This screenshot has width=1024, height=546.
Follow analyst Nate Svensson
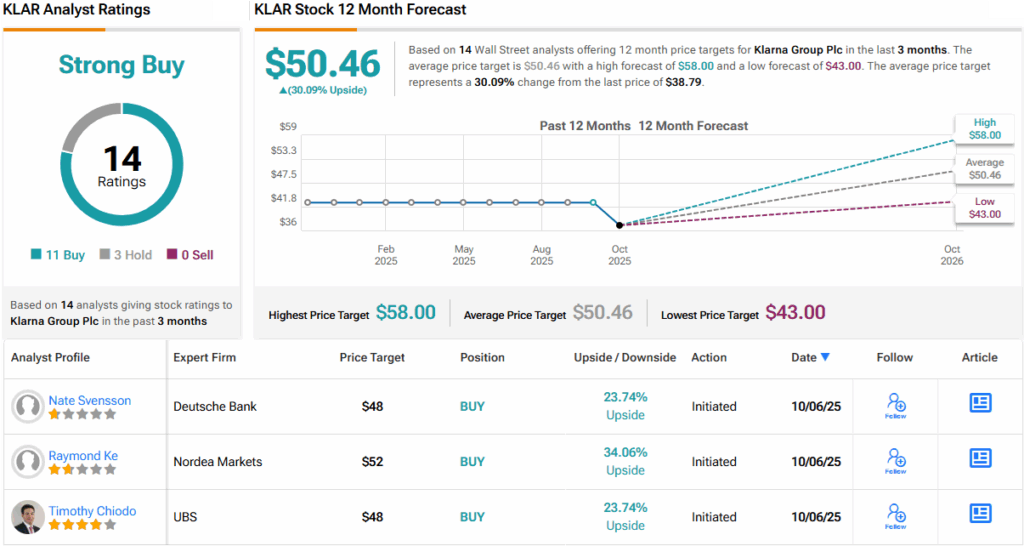point(895,405)
